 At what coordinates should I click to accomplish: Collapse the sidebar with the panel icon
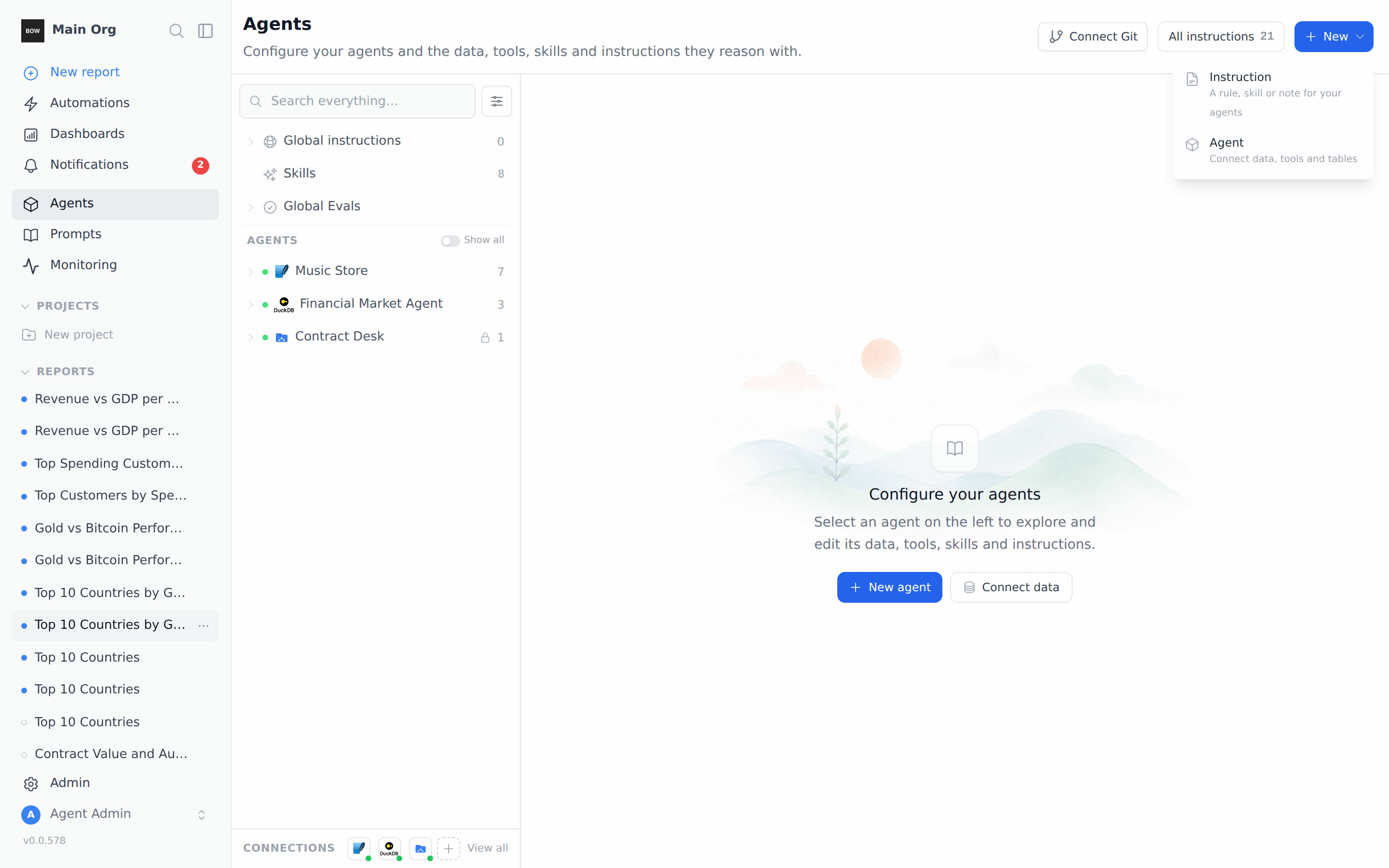205,30
